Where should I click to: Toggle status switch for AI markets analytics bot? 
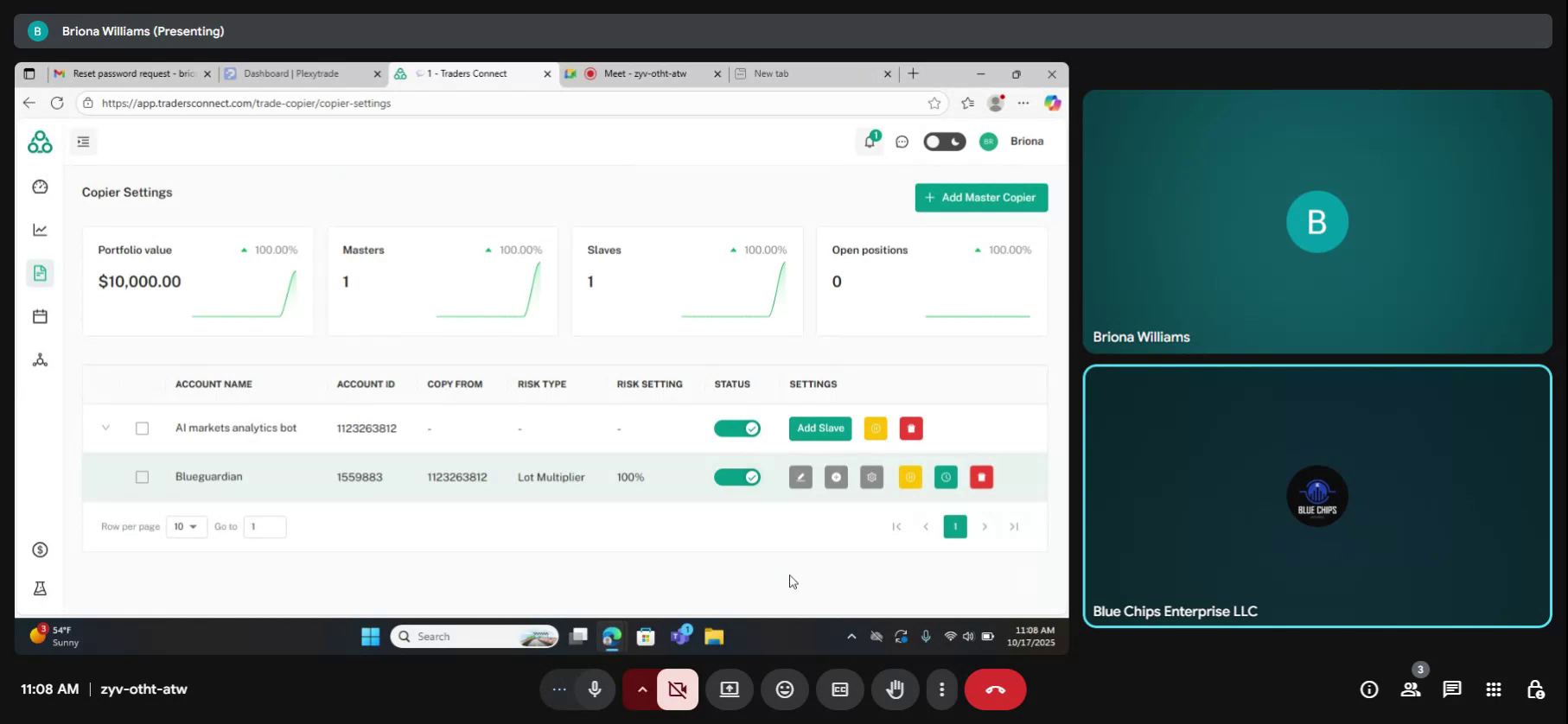737,429
